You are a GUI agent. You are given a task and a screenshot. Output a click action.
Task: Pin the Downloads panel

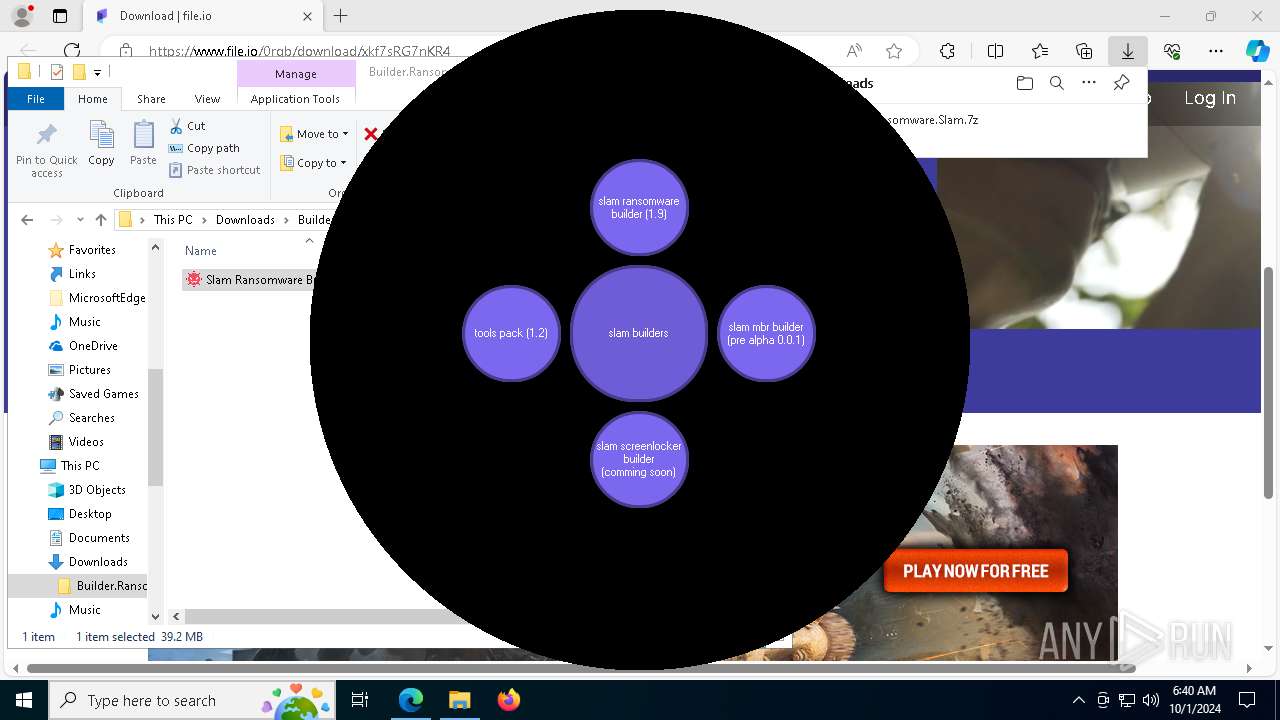click(1121, 84)
